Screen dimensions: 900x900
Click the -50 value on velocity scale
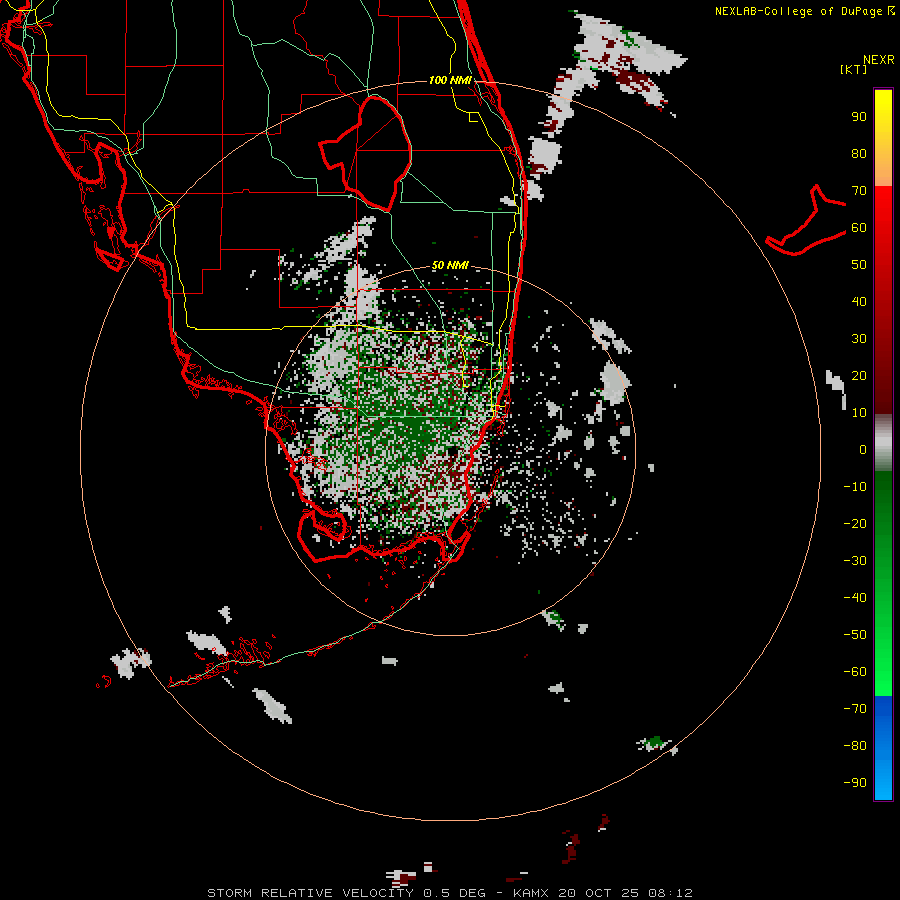(x=855, y=635)
